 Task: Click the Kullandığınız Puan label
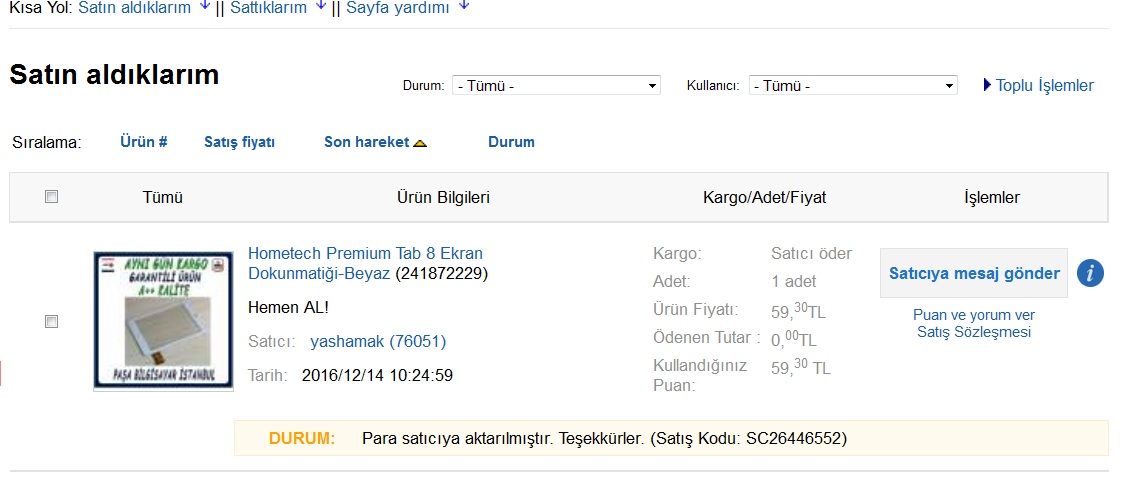700,375
